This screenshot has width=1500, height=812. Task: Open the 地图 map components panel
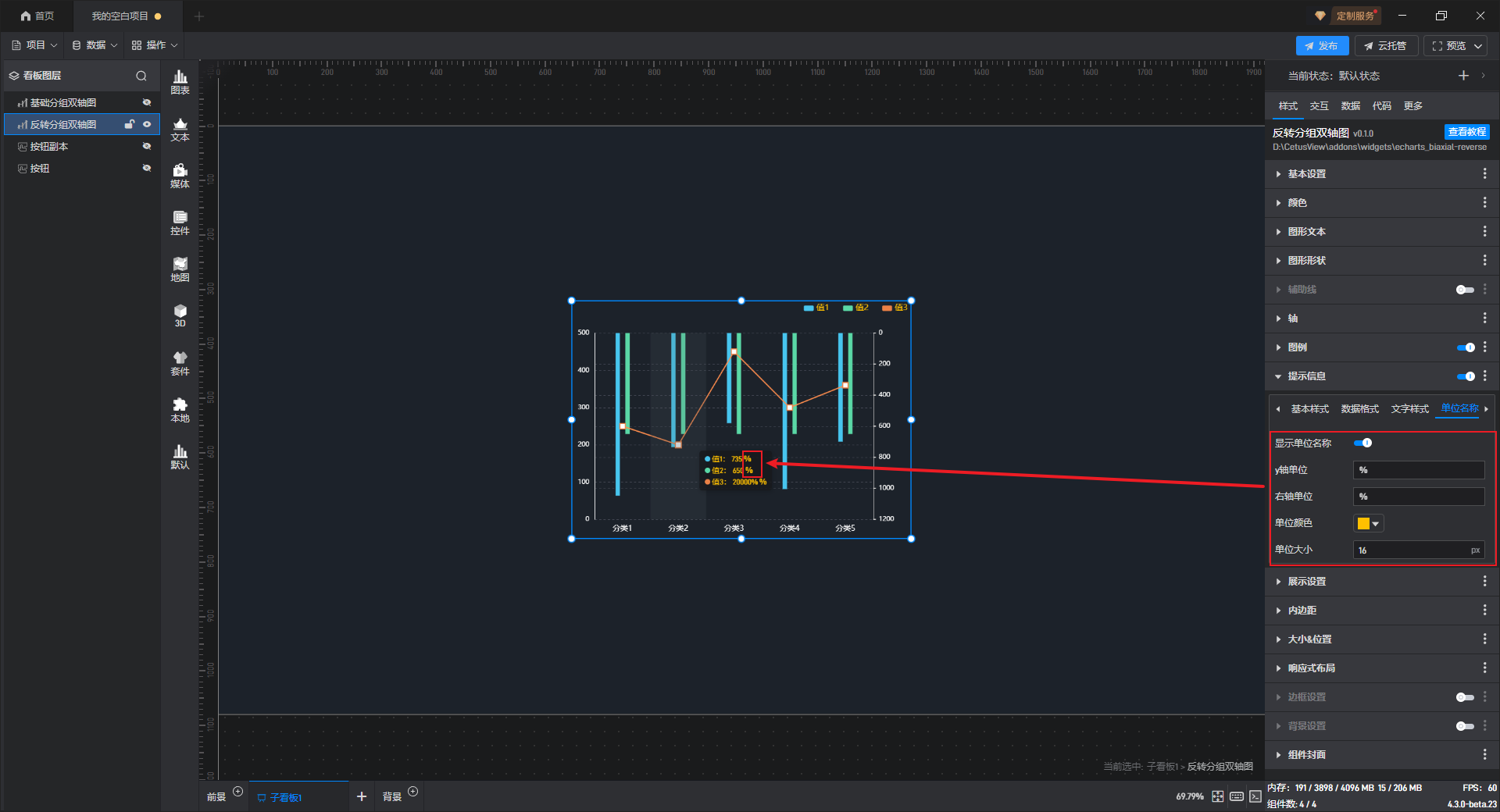pos(180,269)
